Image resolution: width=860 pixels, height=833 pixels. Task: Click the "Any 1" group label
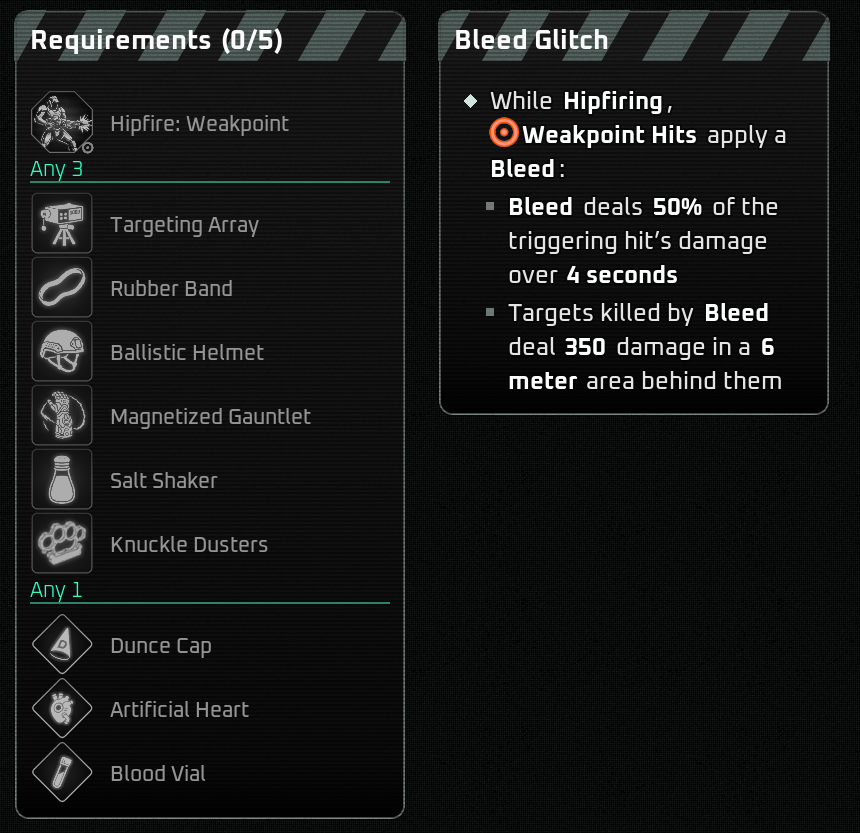tap(56, 590)
